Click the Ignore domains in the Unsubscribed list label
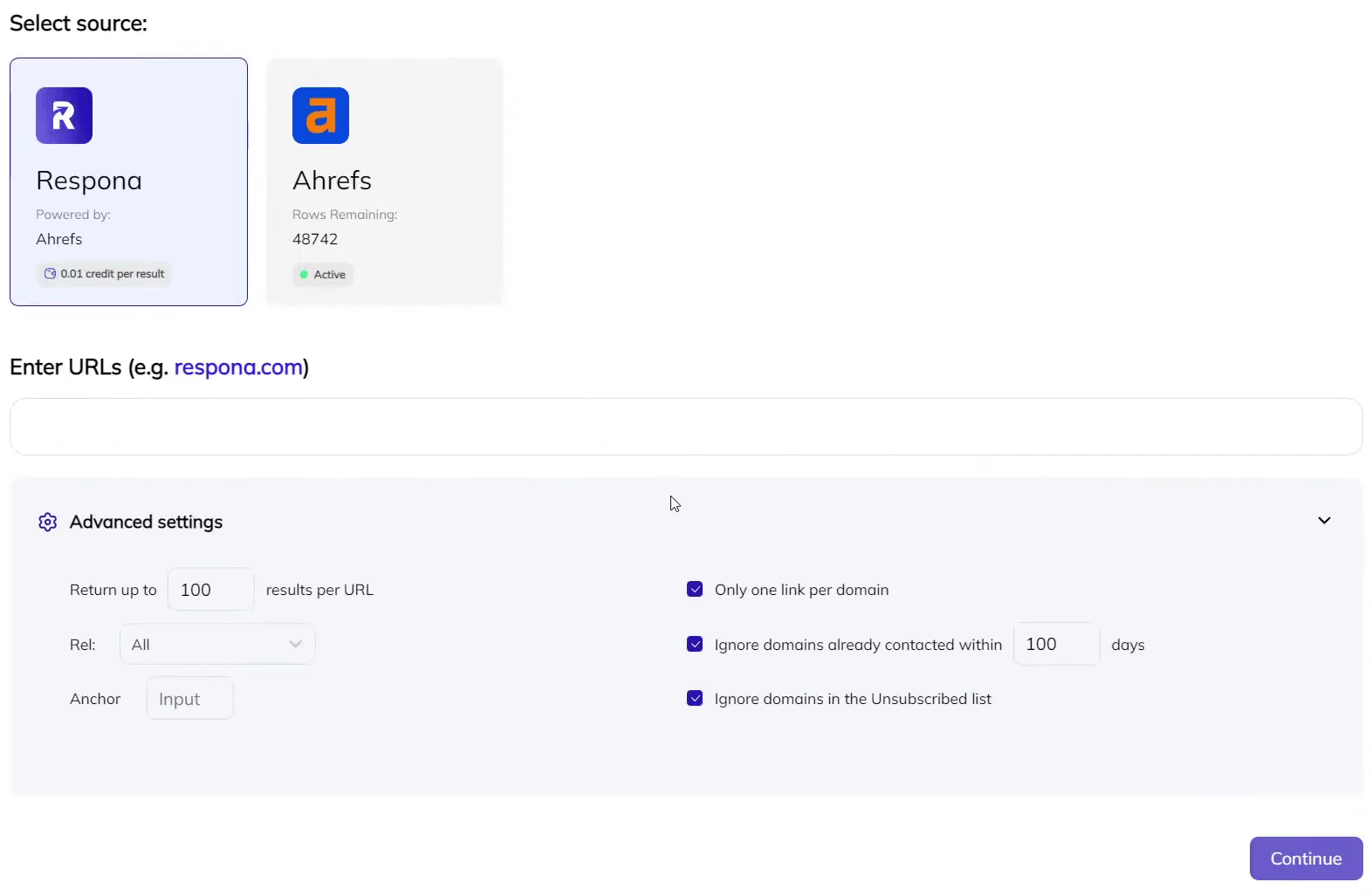 pyautogui.click(x=853, y=699)
